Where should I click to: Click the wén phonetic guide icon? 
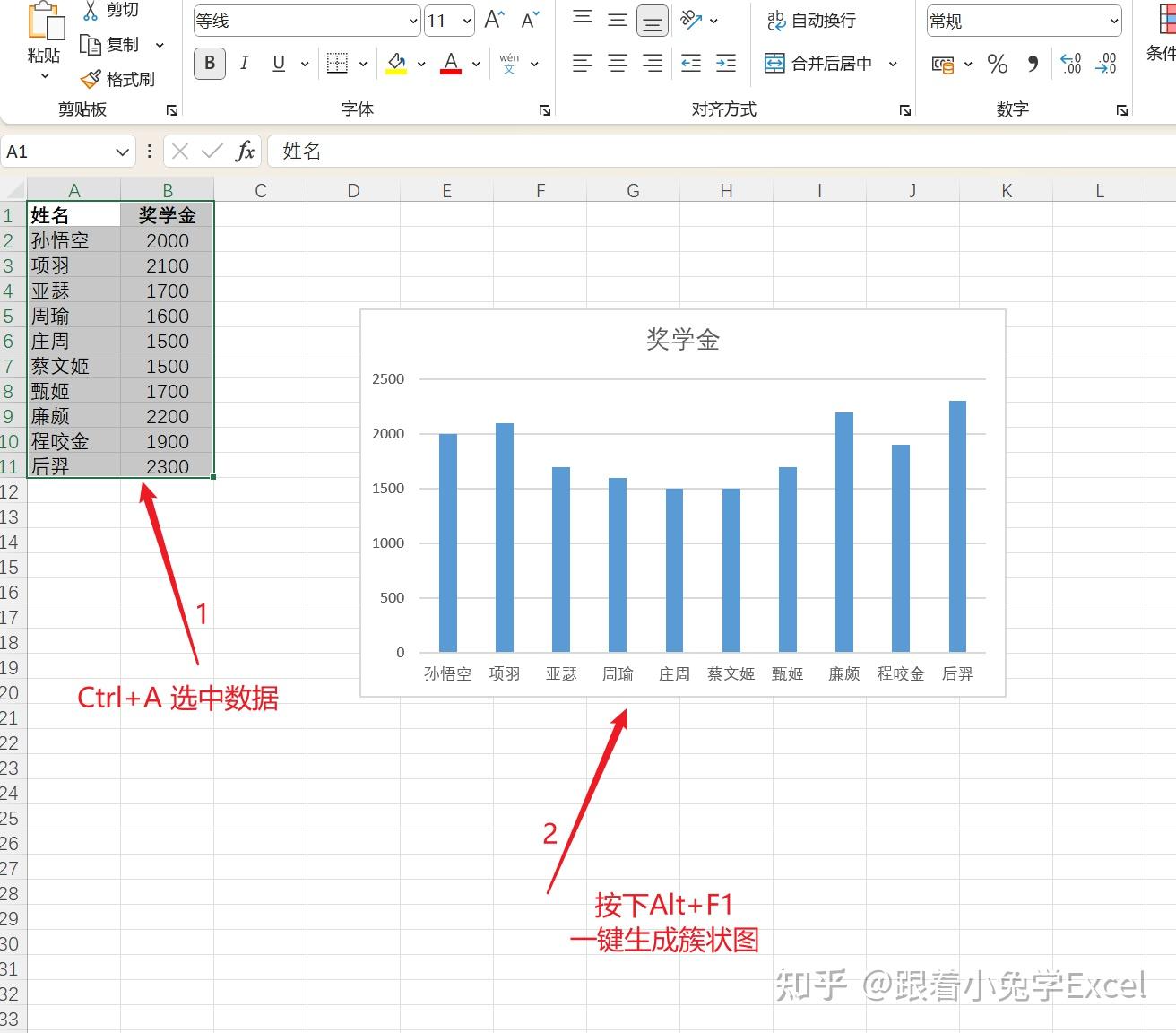click(x=509, y=63)
